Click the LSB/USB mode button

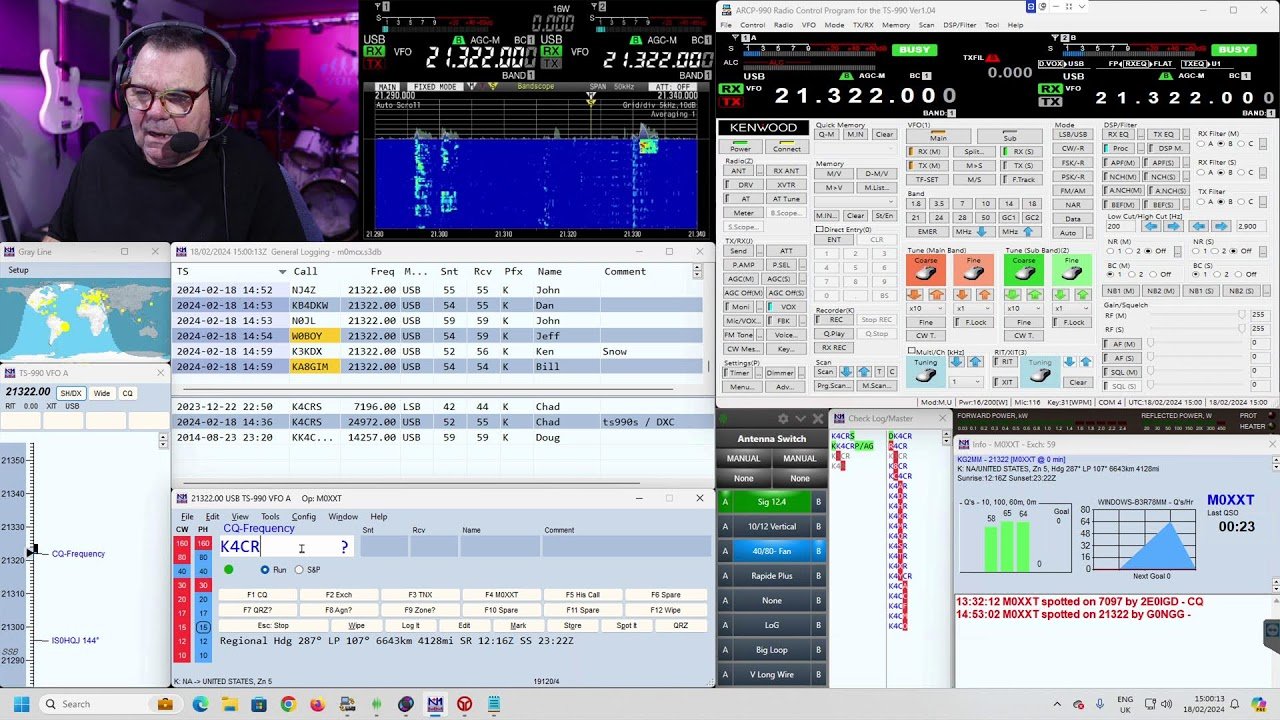[x=1073, y=134]
